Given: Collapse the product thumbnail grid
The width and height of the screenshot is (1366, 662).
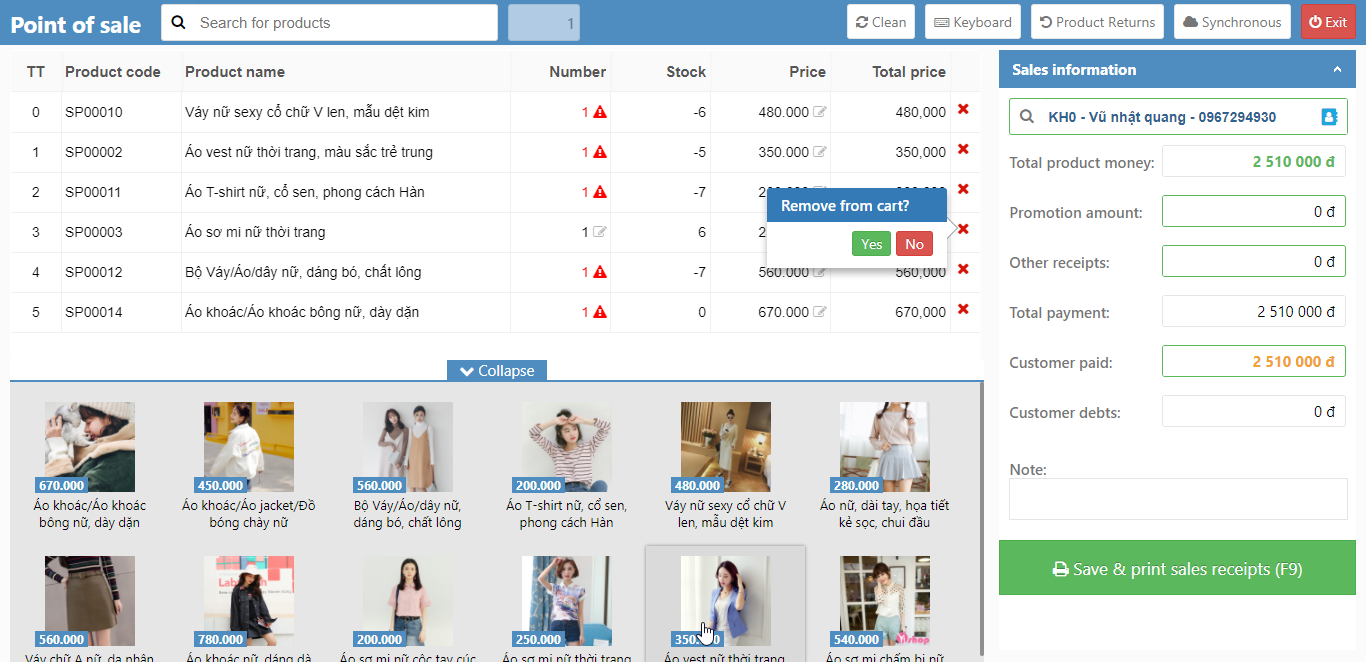Looking at the screenshot, I should coord(497,371).
